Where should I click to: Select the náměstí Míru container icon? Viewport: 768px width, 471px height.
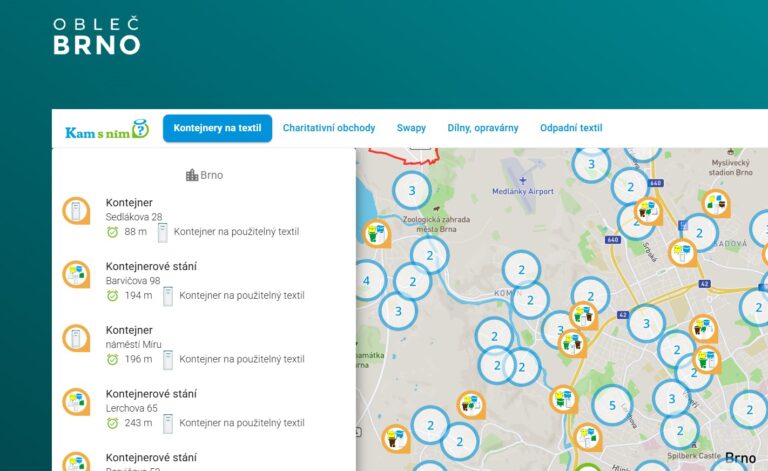[x=76, y=338]
